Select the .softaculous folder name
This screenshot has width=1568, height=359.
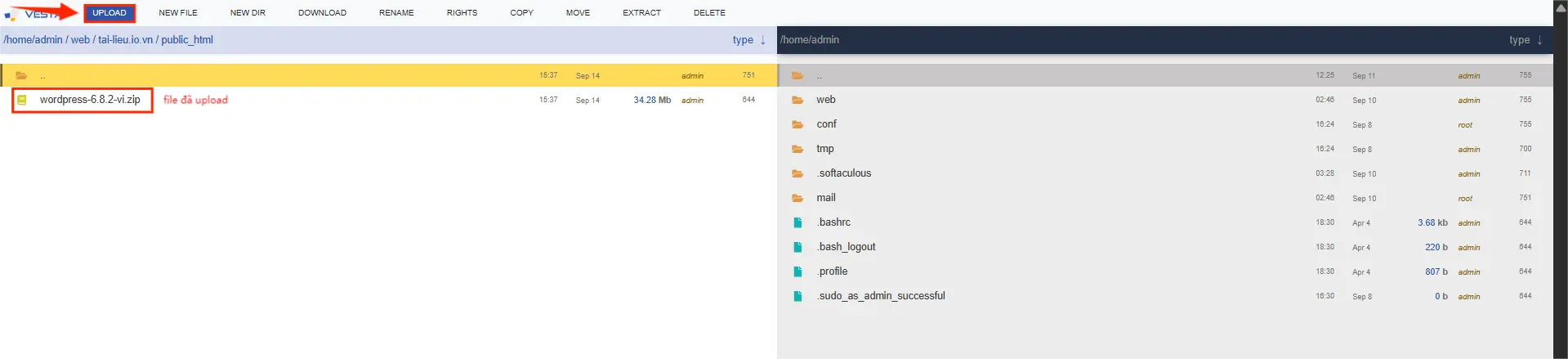coord(844,173)
